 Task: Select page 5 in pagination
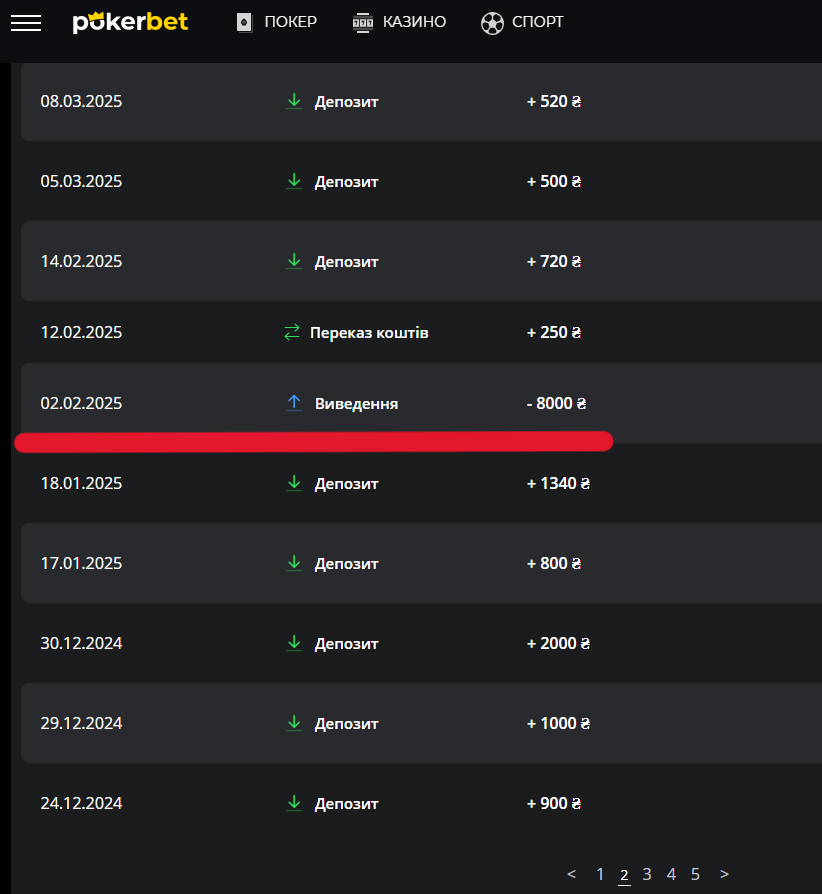coord(695,874)
